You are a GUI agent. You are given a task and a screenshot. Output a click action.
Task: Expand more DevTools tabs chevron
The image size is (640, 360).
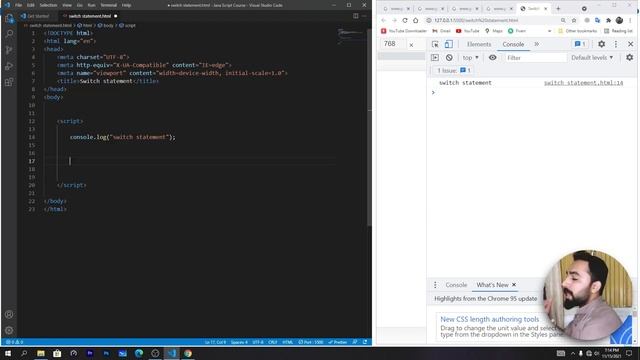(537, 44)
